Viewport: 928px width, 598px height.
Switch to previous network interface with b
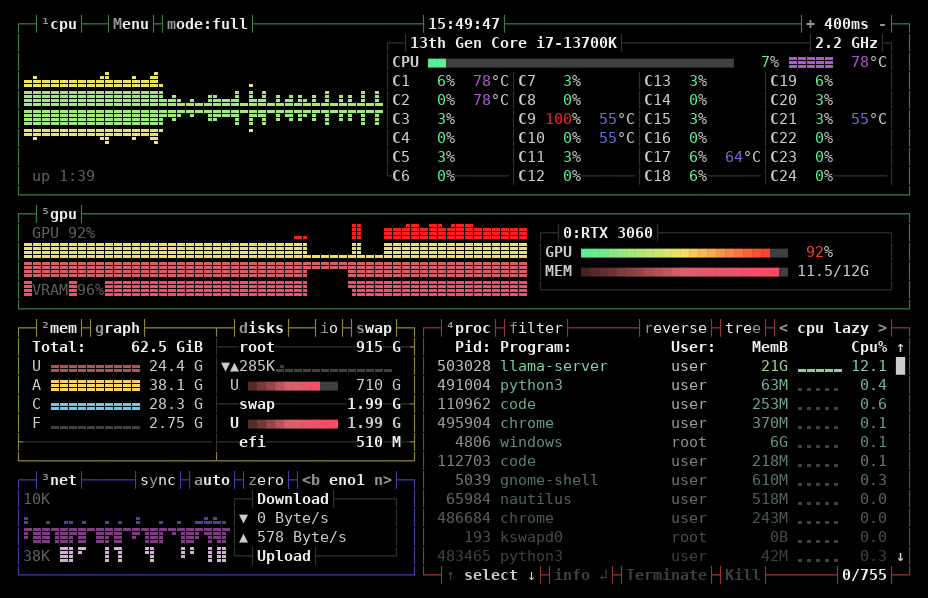[311, 480]
